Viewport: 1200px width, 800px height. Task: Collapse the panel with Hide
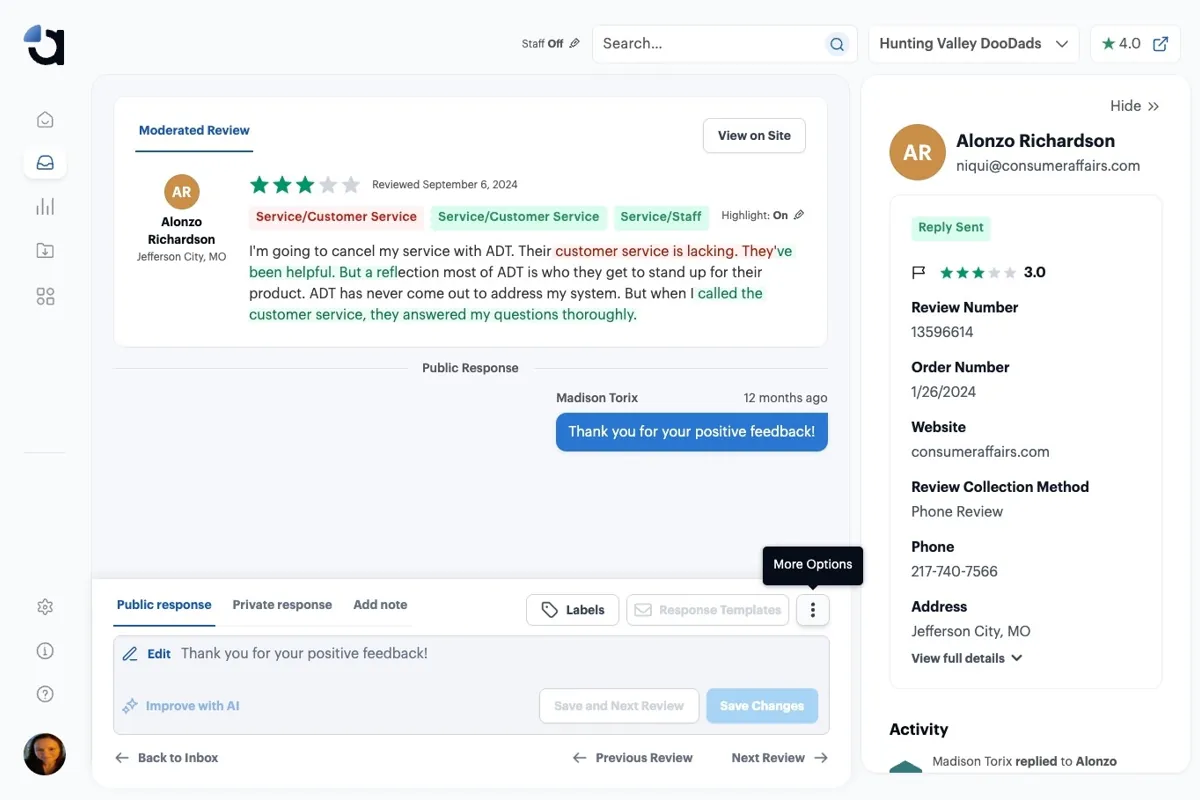1134,106
